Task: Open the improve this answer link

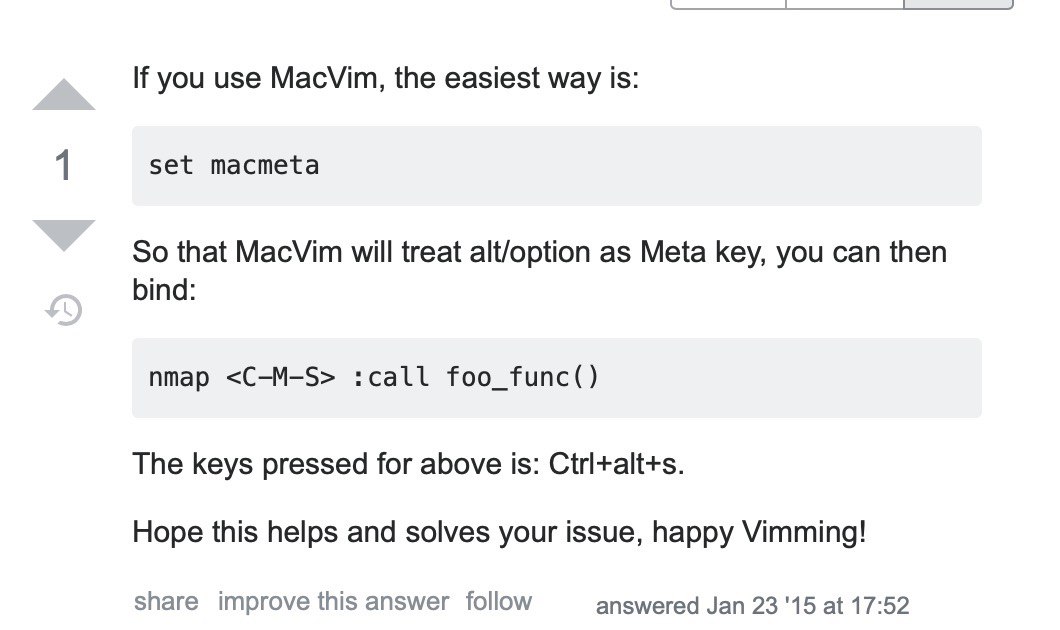Action: tap(333, 601)
